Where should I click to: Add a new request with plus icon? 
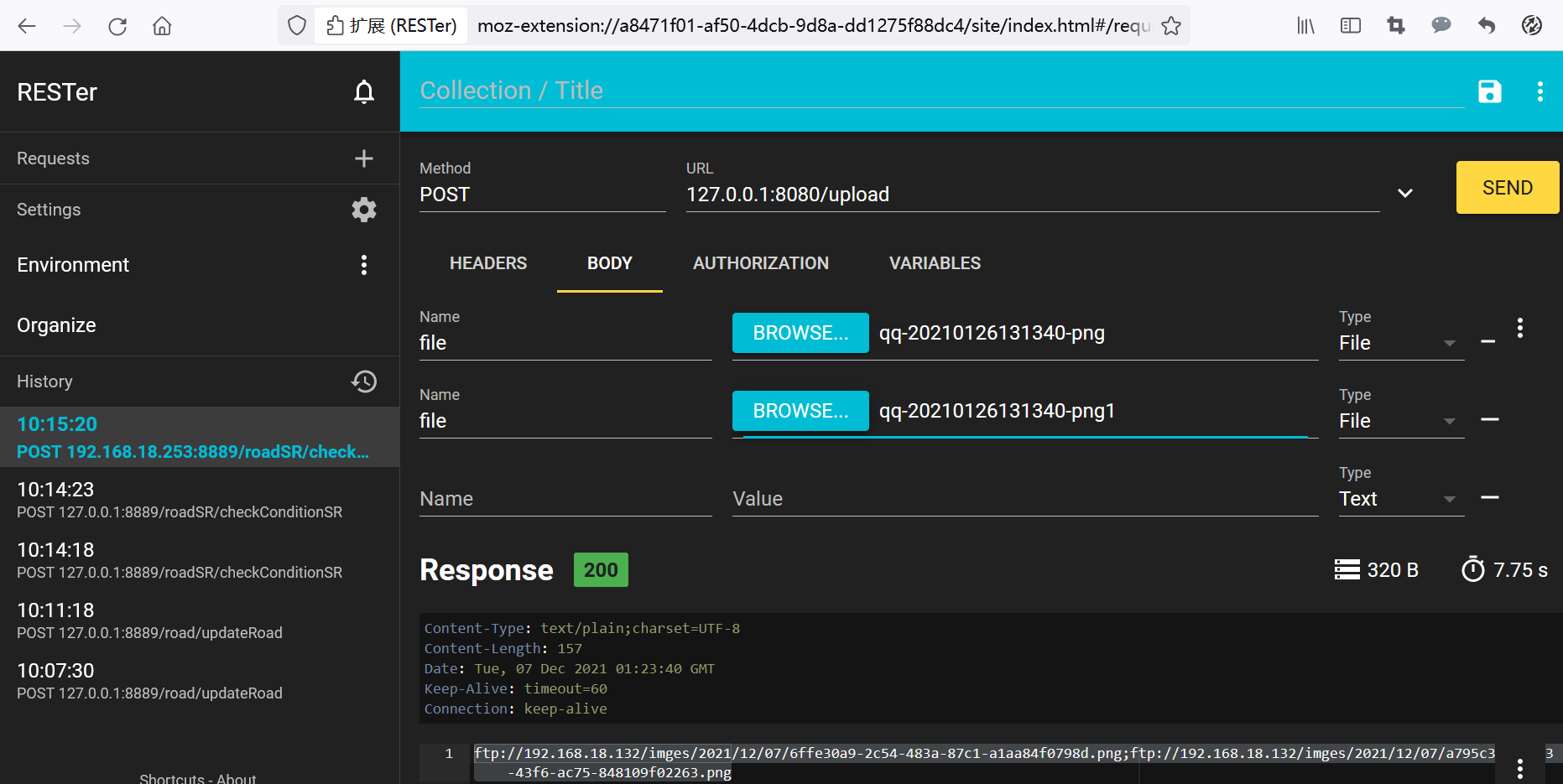pyautogui.click(x=364, y=158)
